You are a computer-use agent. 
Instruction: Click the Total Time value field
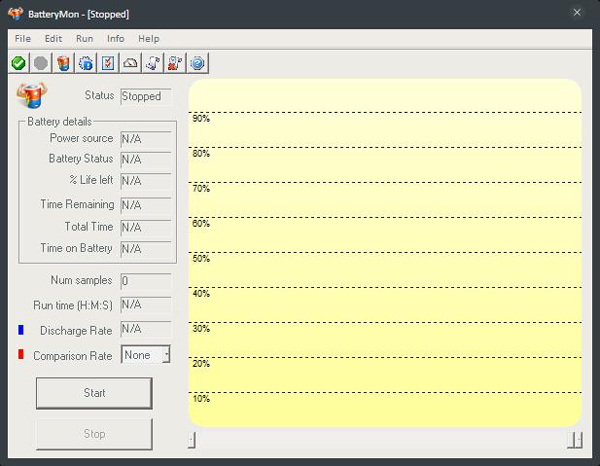click(146, 228)
